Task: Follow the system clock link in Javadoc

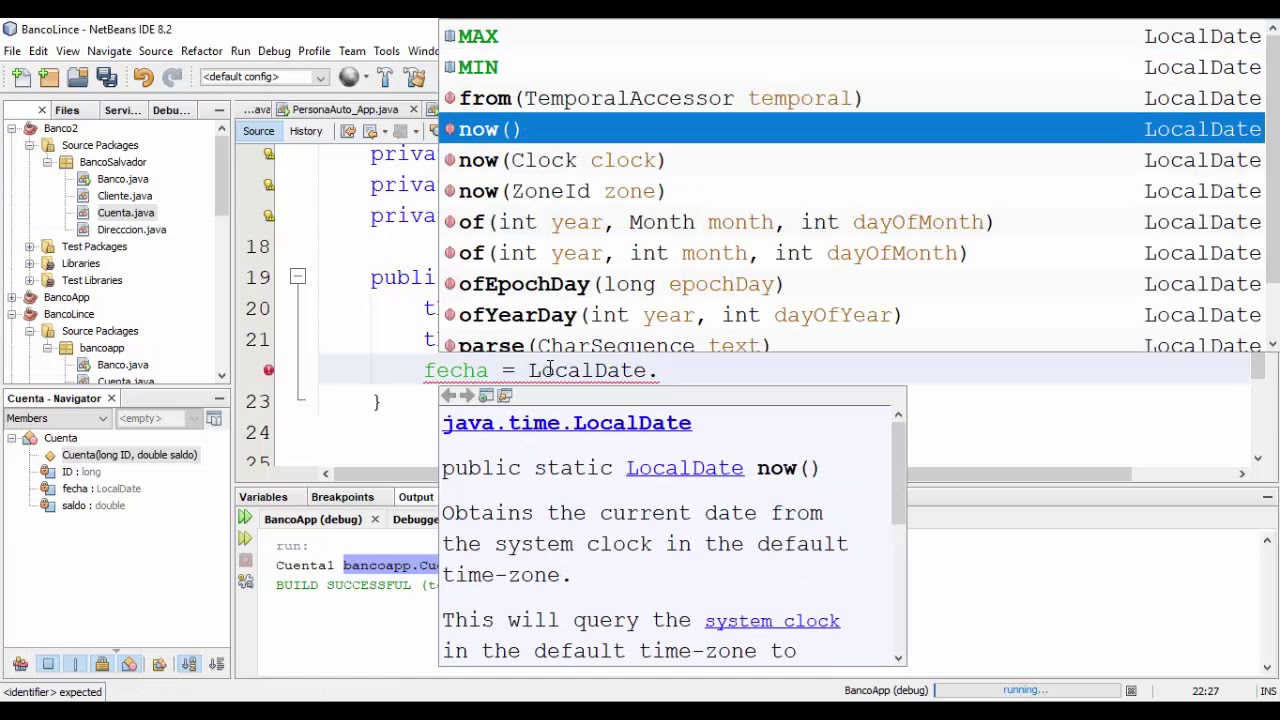Action: click(772, 621)
